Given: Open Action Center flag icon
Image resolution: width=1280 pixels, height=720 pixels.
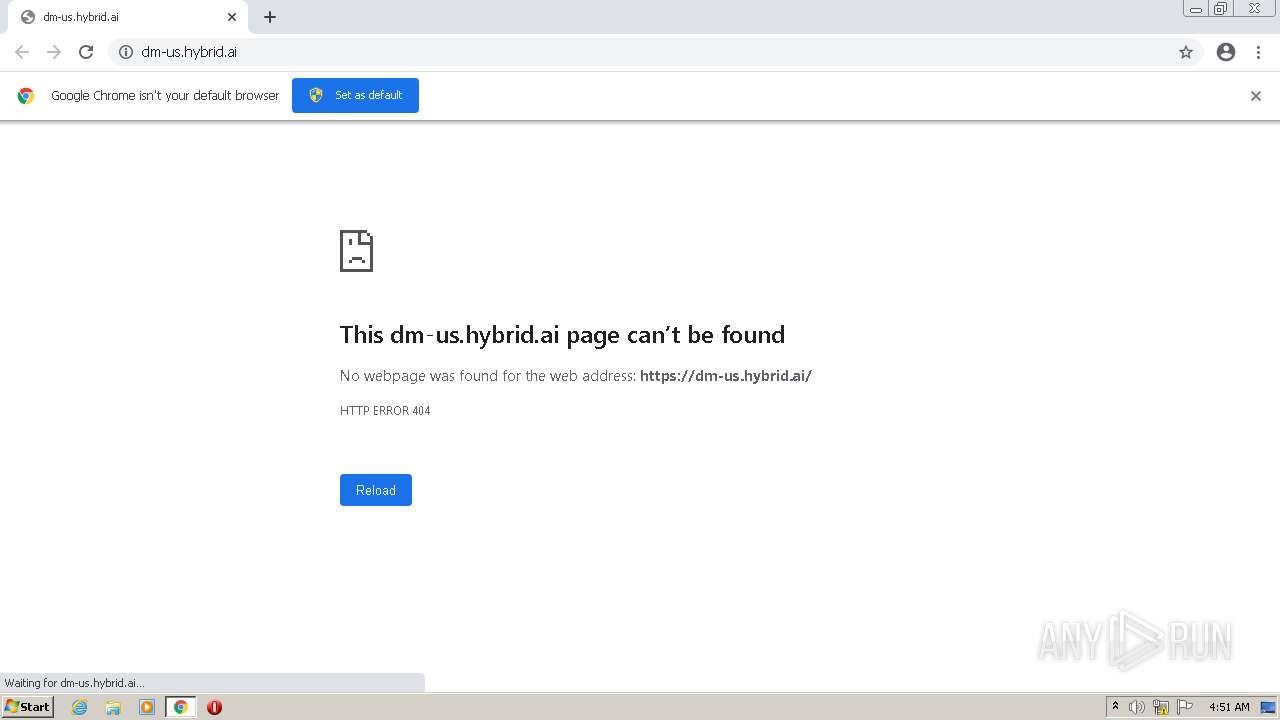Looking at the screenshot, I should [x=1185, y=707].
